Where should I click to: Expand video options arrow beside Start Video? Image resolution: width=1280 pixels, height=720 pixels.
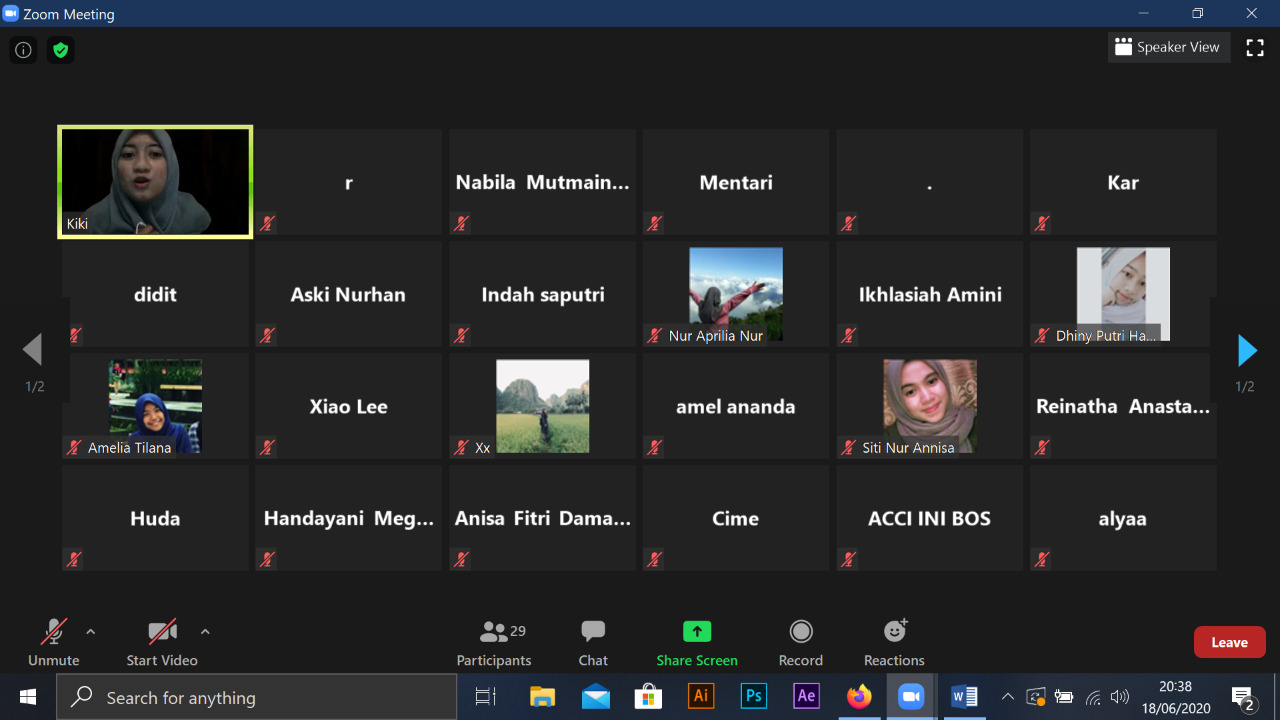click(205, 632)
